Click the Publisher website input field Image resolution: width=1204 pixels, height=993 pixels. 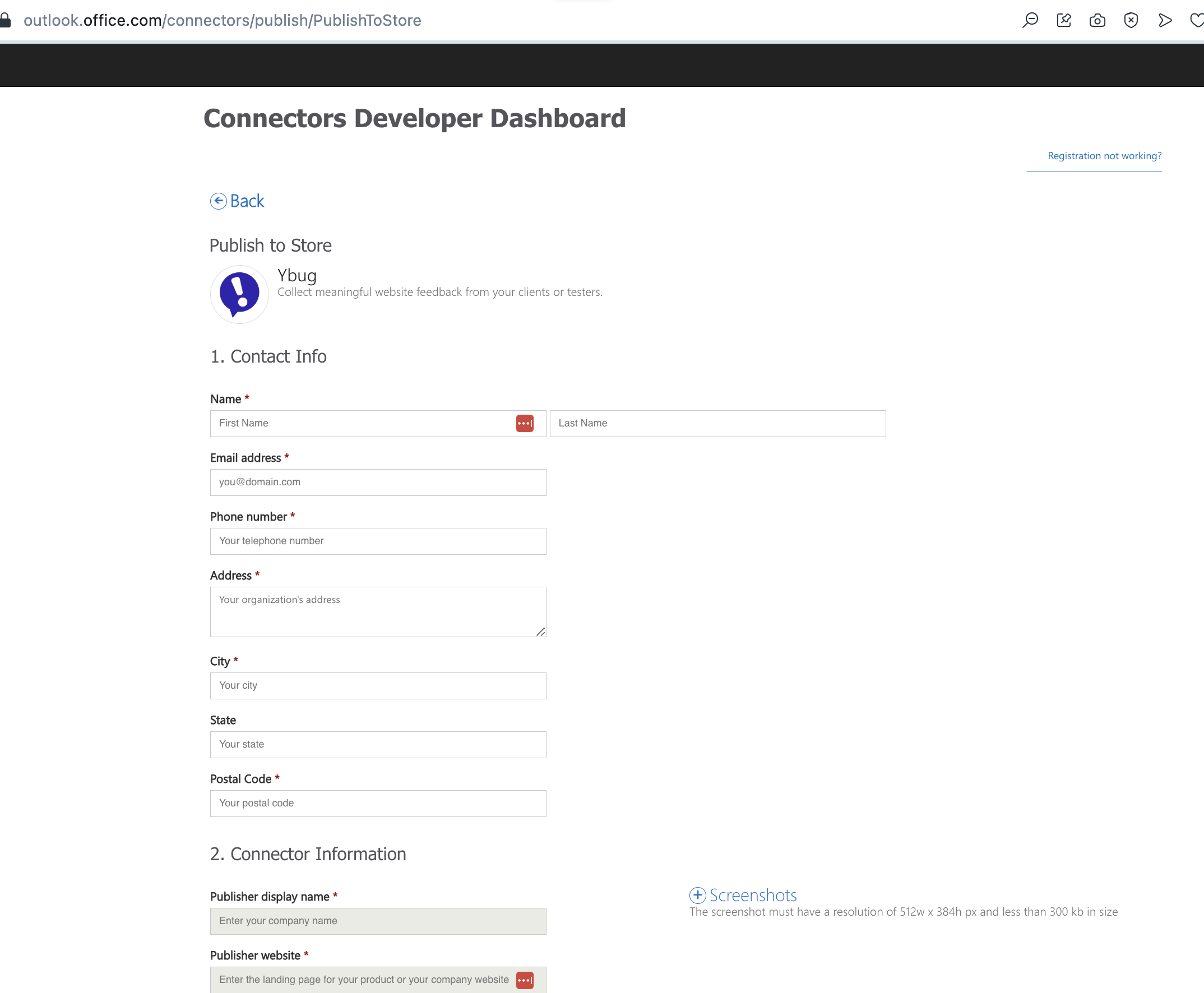pos(378,980)
